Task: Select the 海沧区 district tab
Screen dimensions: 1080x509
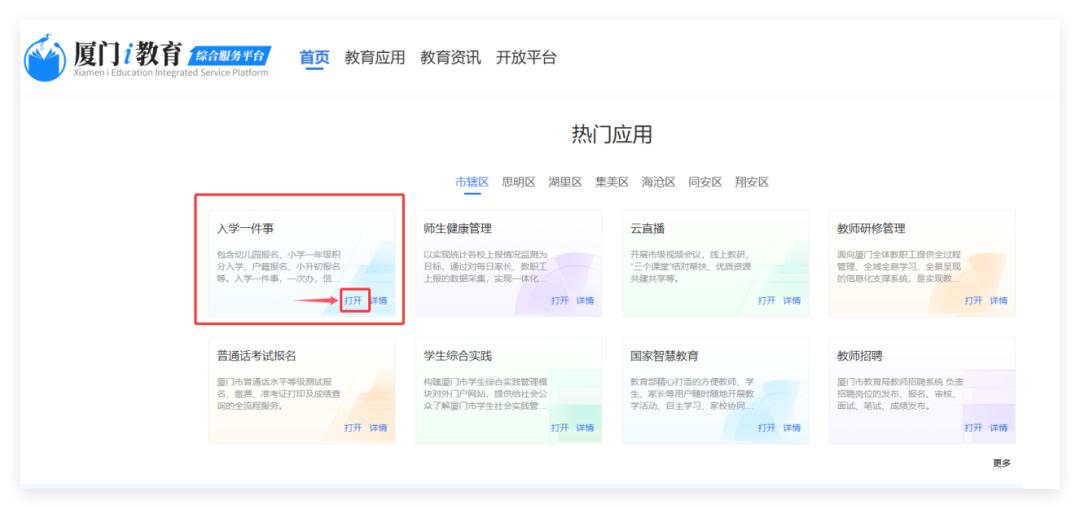Action: (658, 182)
